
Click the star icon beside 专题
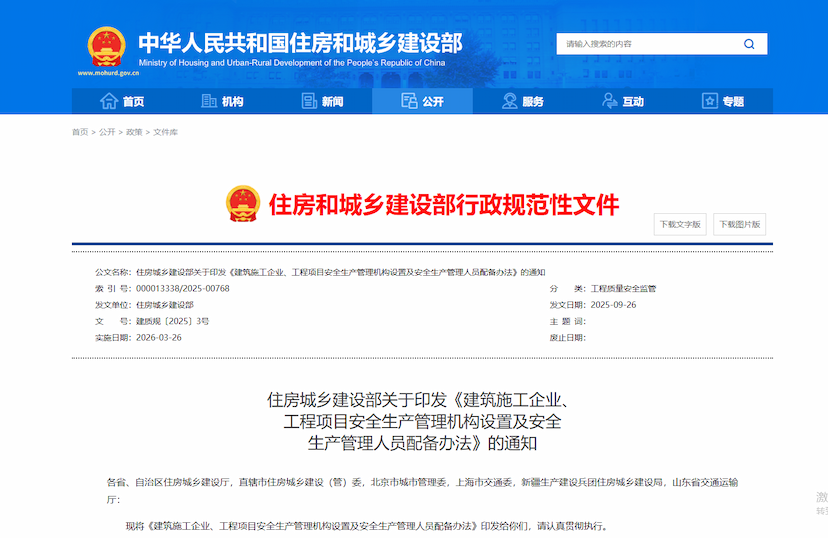(x=710, y=101)
